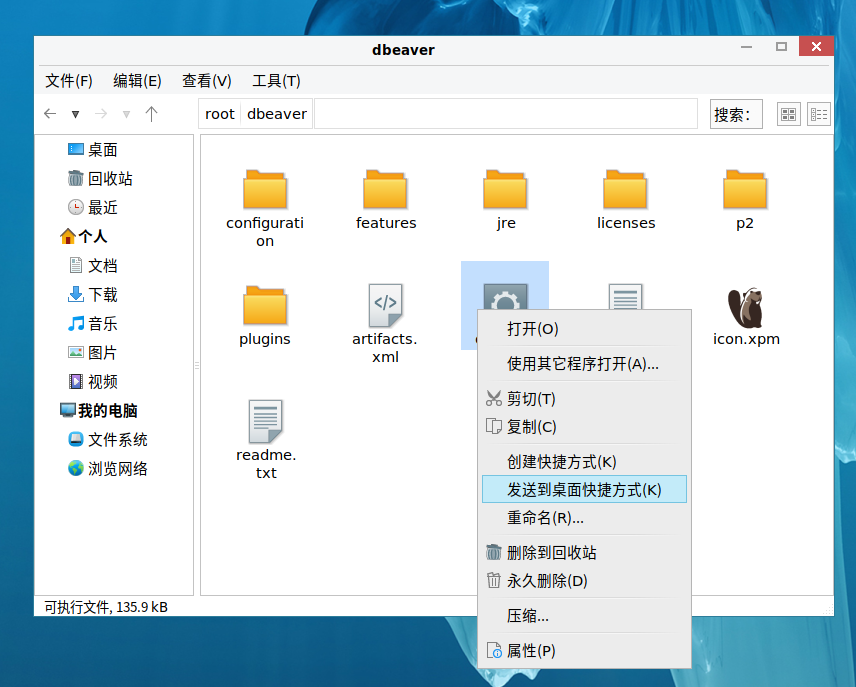Select 我的电脑 in the sidebar
The image size is (856, 687).
pos(98,411)
